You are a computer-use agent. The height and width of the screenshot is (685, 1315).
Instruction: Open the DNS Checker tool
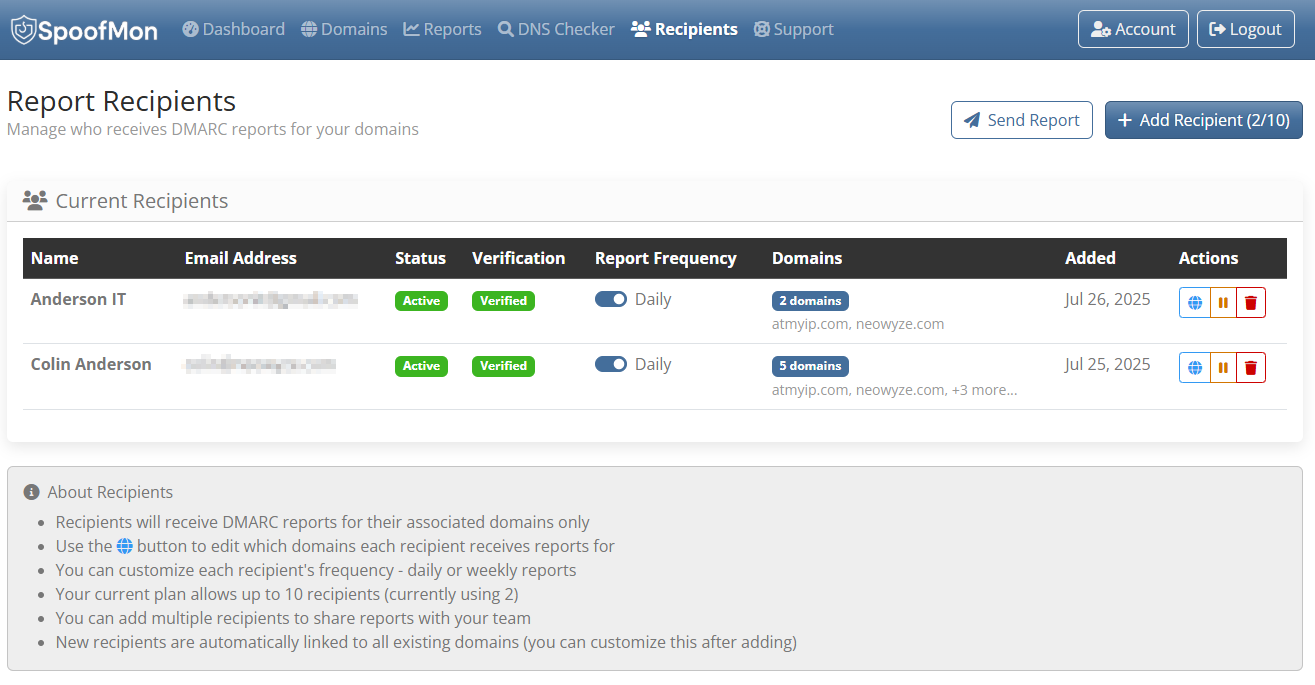pos(556,29)
